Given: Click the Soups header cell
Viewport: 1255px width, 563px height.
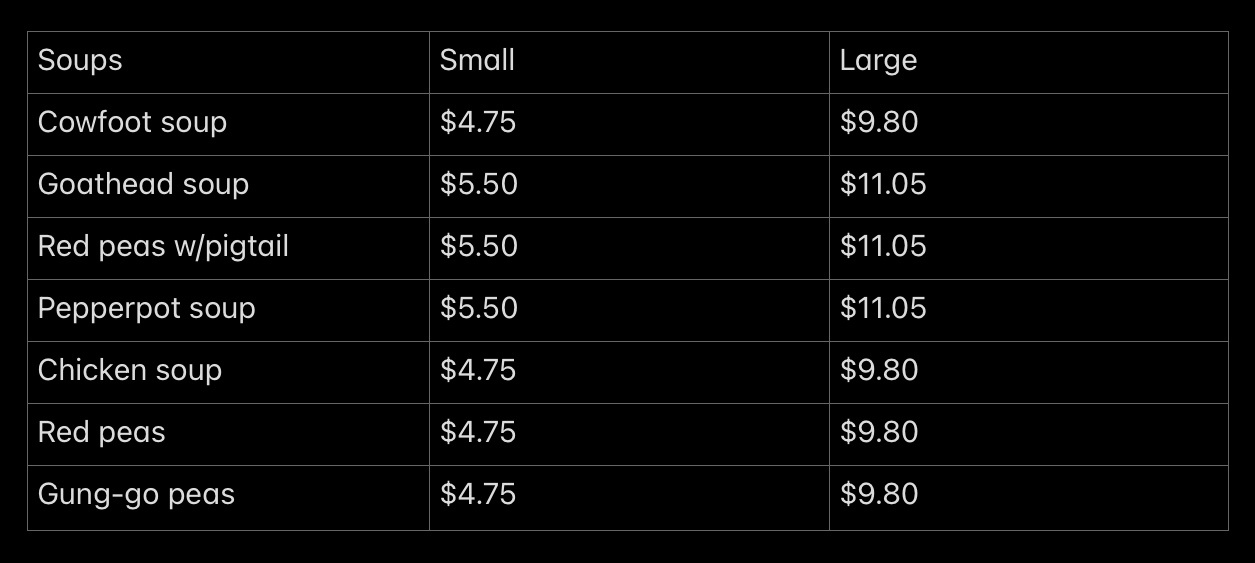Looking at the screenshot, I should (x=228, y=62).
